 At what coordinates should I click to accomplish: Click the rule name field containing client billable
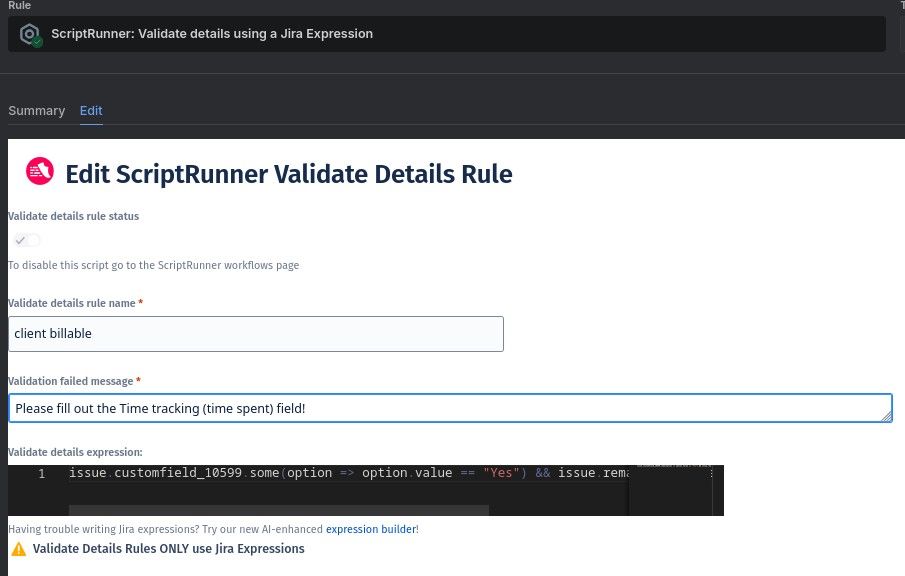[256, 334]
